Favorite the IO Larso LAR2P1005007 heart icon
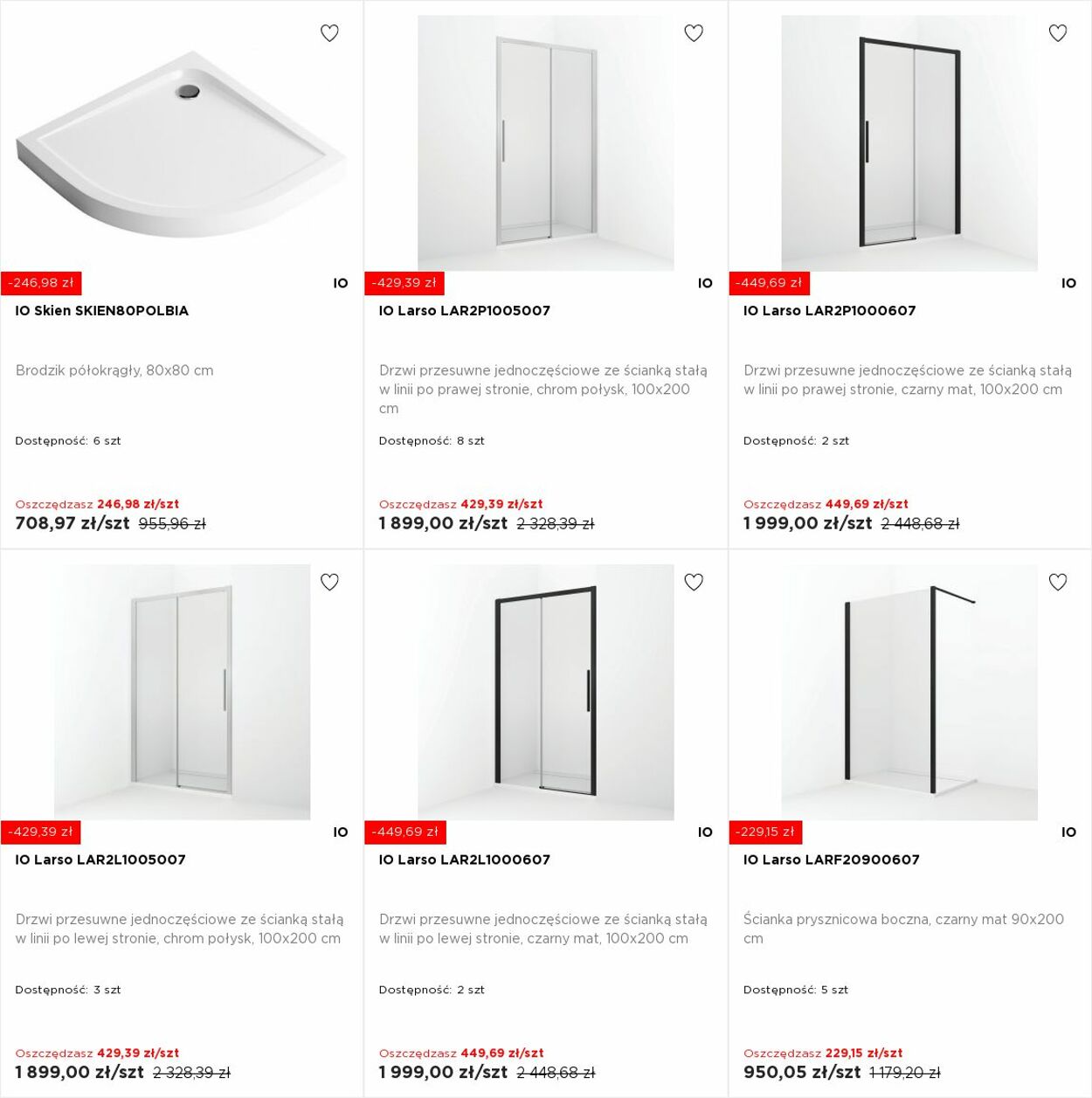 click(x=694, y=33)
